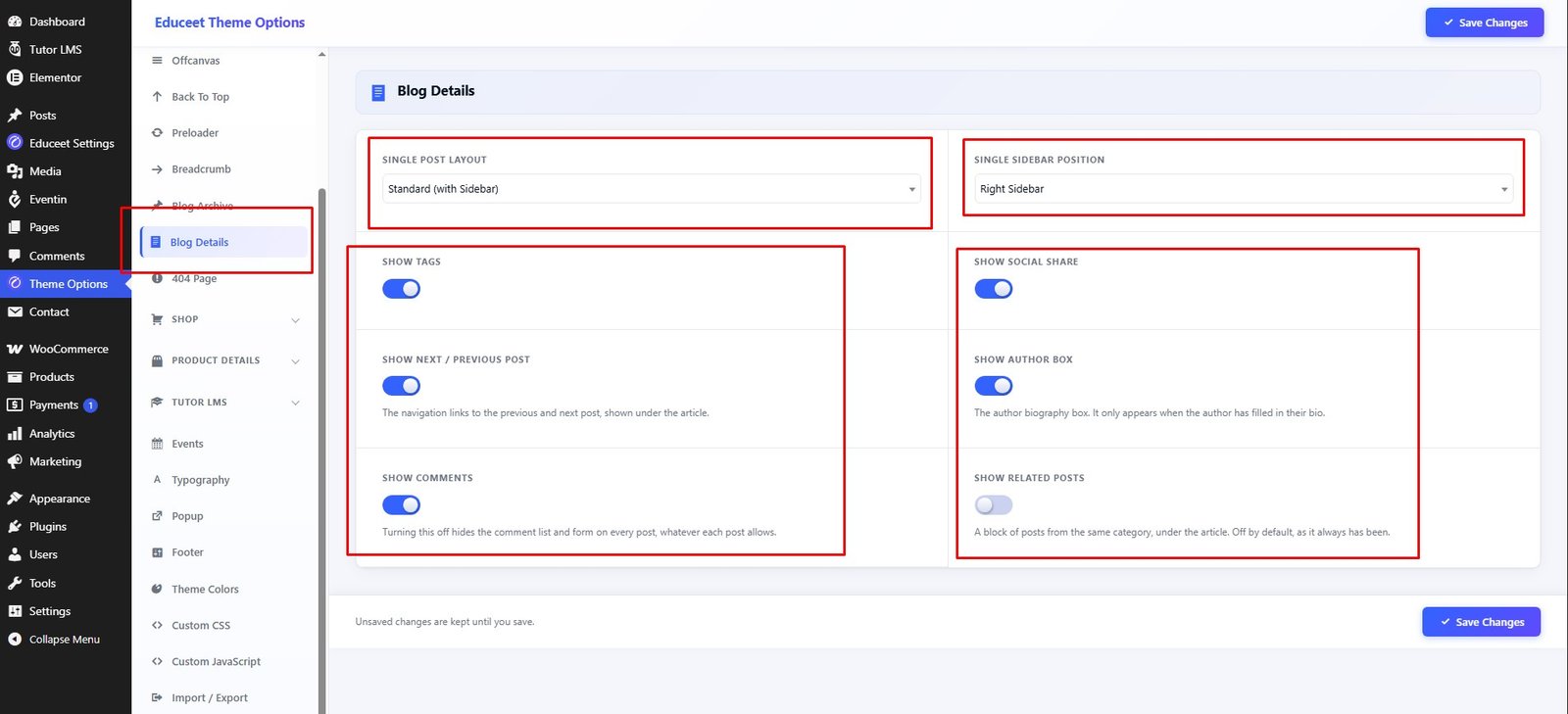Open the Import / Export section
The image size is (1568, 714).
[224, 697]
